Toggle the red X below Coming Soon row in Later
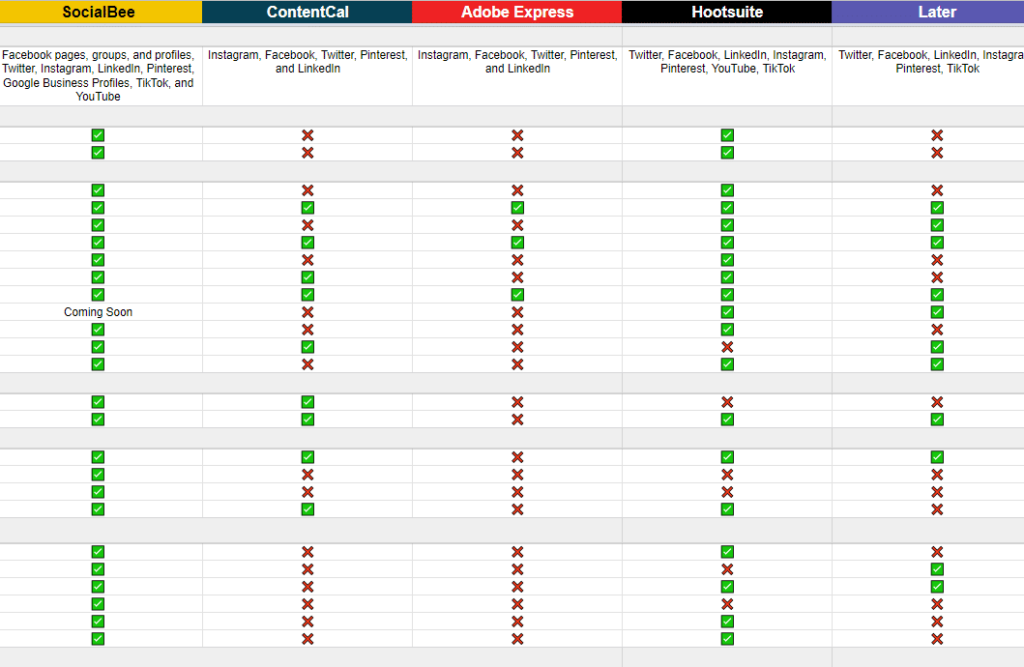Screen dimensions: 1024x667 tap(937, 329)
